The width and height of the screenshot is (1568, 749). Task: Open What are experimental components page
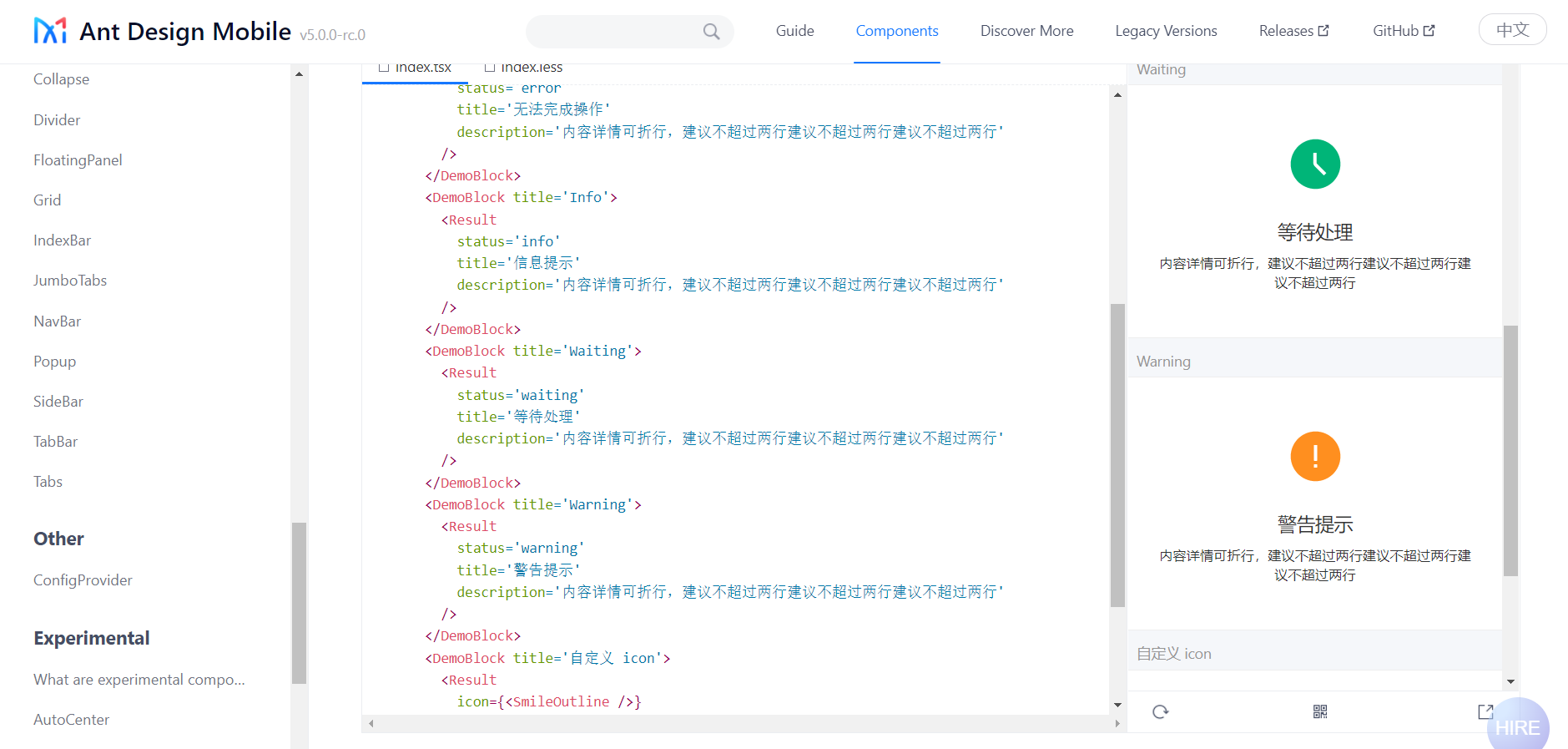tap(139, 680)
